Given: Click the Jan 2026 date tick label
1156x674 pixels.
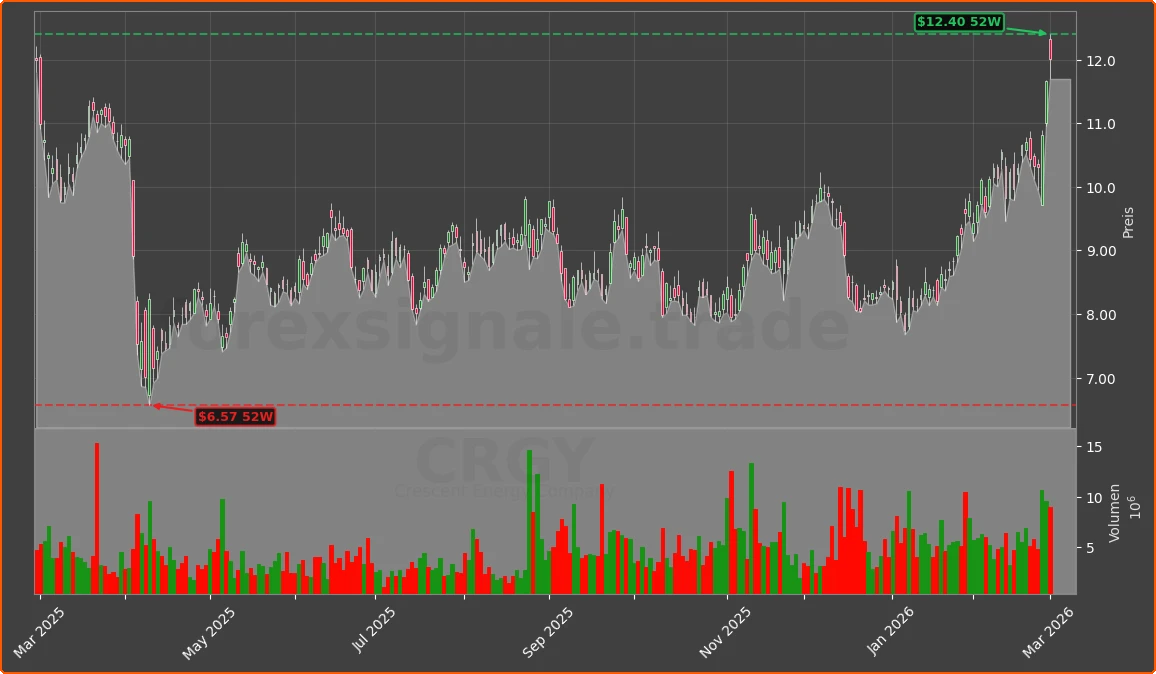Looking at the screenshot, I should [892, 632].
